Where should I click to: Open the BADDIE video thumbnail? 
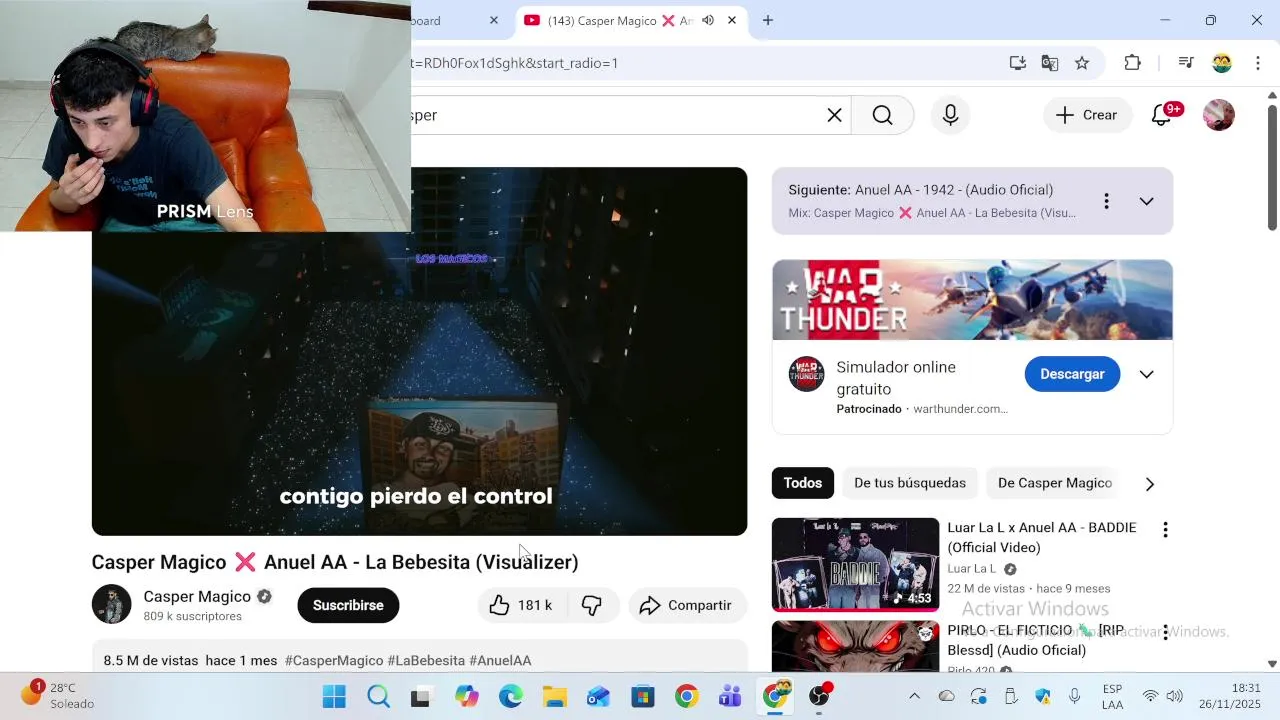tap(855, 564)
